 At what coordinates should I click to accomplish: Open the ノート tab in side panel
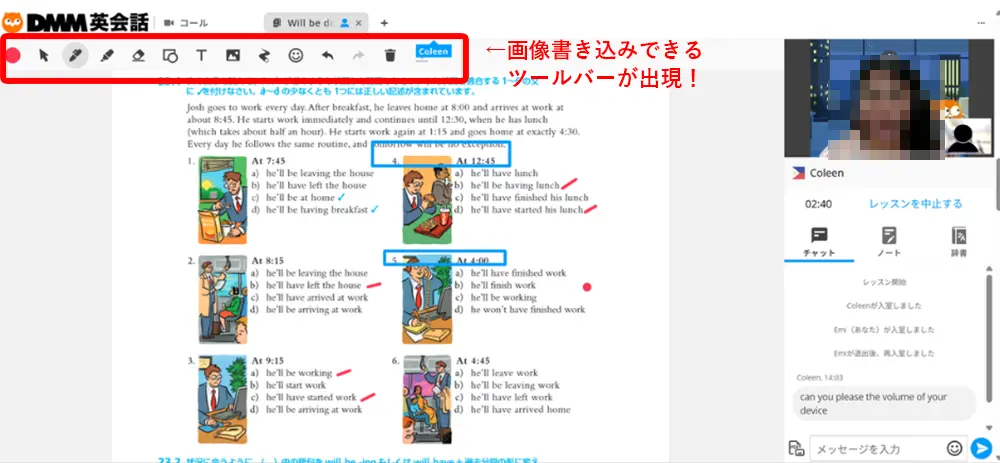pos(889,241)
